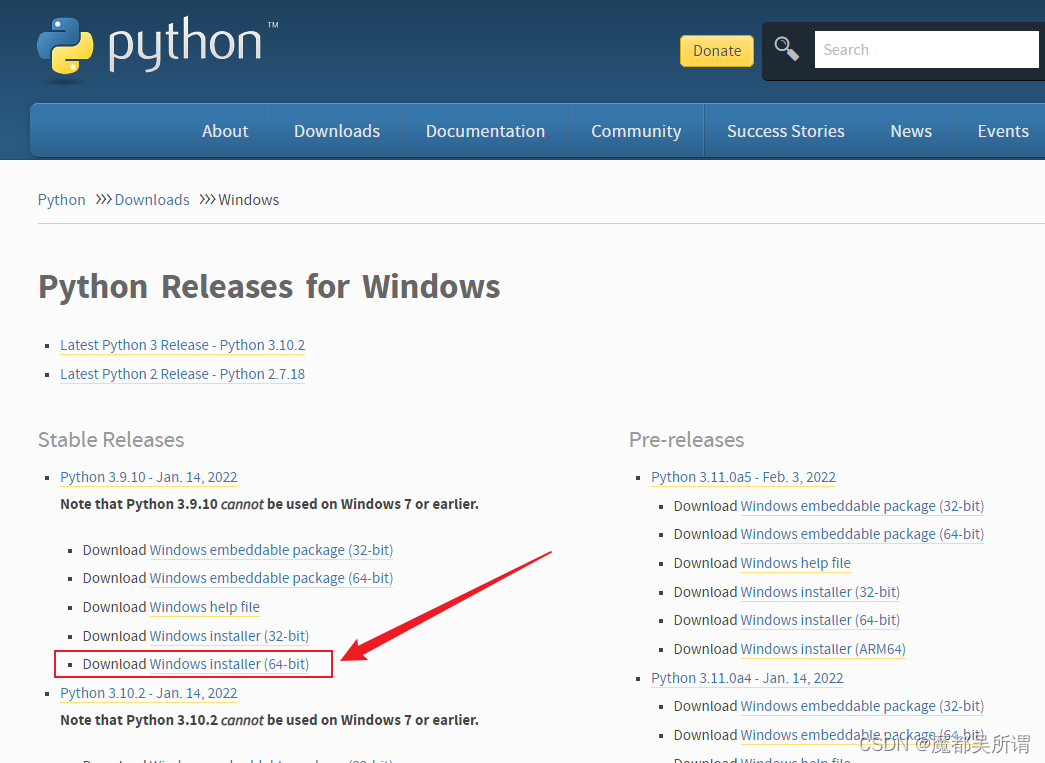1045x763 pixels.
Task: Go to Python breadcrumb link
Action: 61,200
